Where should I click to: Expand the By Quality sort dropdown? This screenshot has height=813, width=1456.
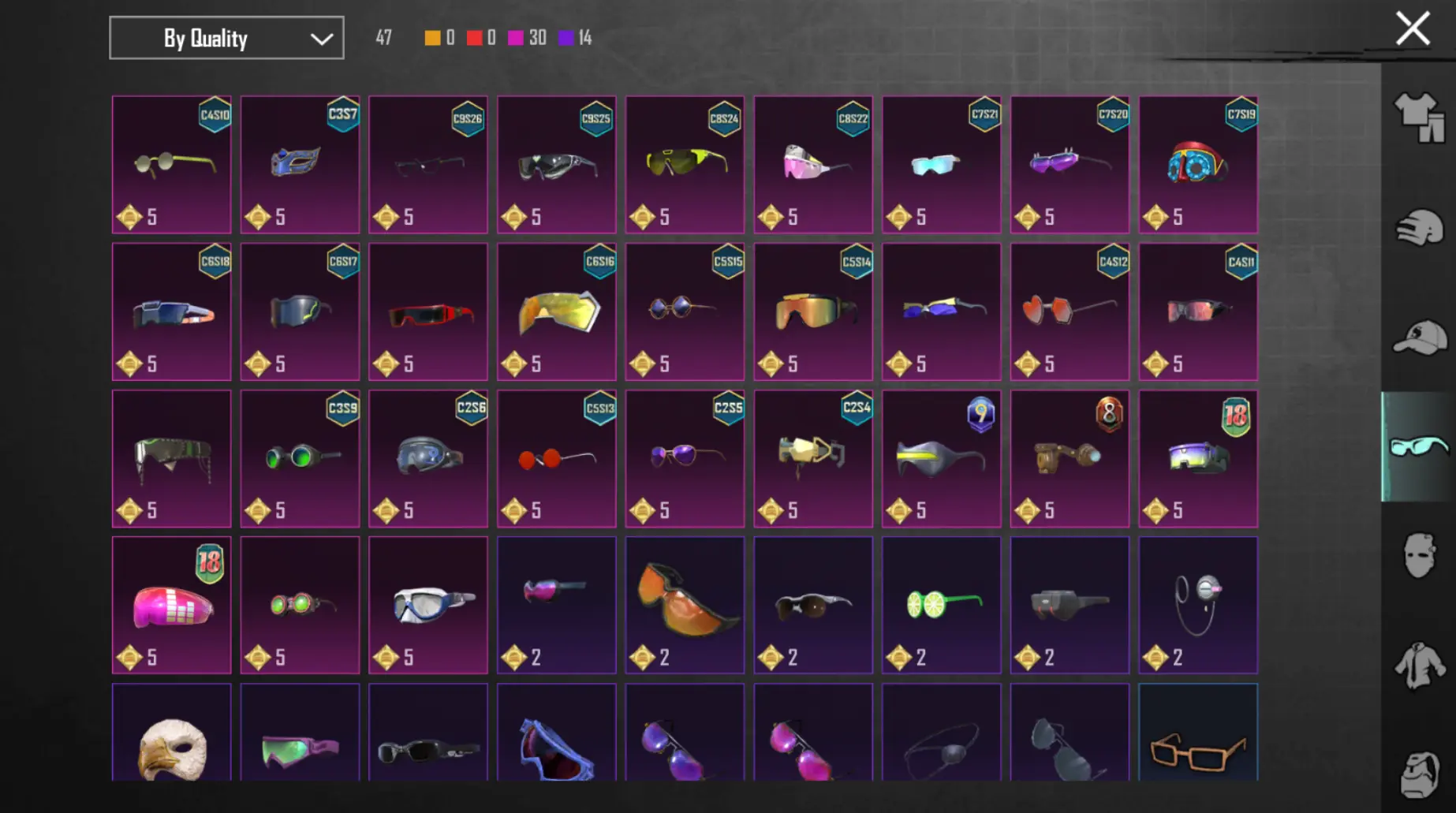pyautogui.click(x=226, y=38)
